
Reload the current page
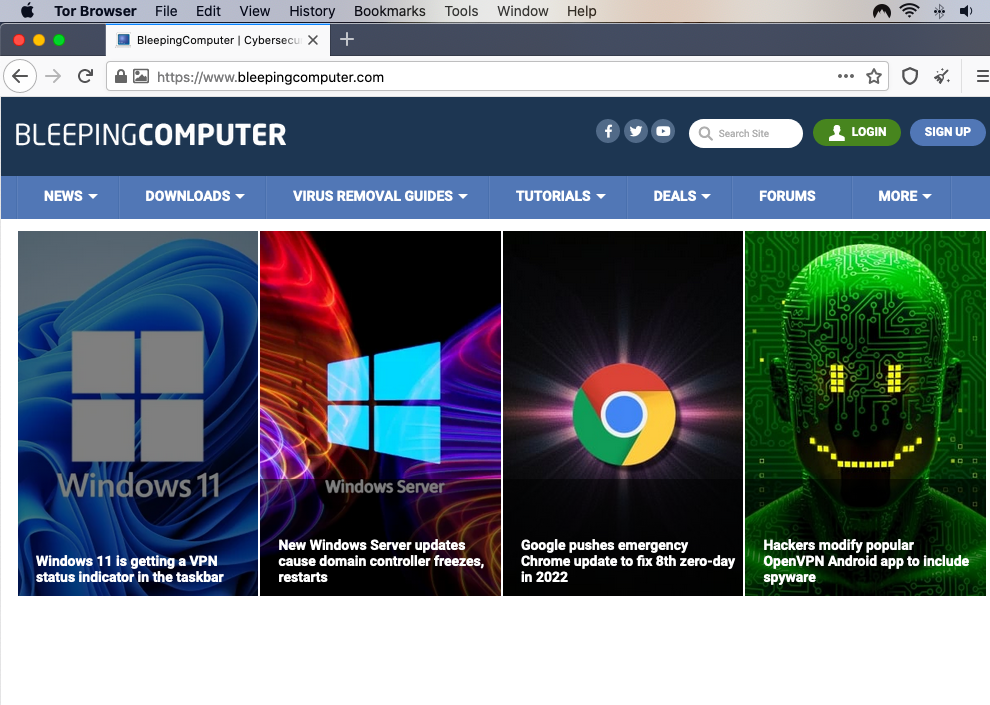tap(85, 77)
